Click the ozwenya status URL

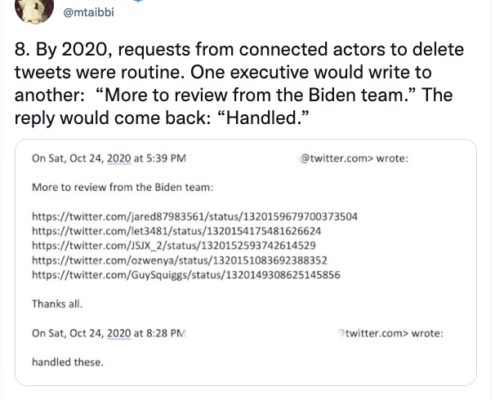tap(180, 260)
